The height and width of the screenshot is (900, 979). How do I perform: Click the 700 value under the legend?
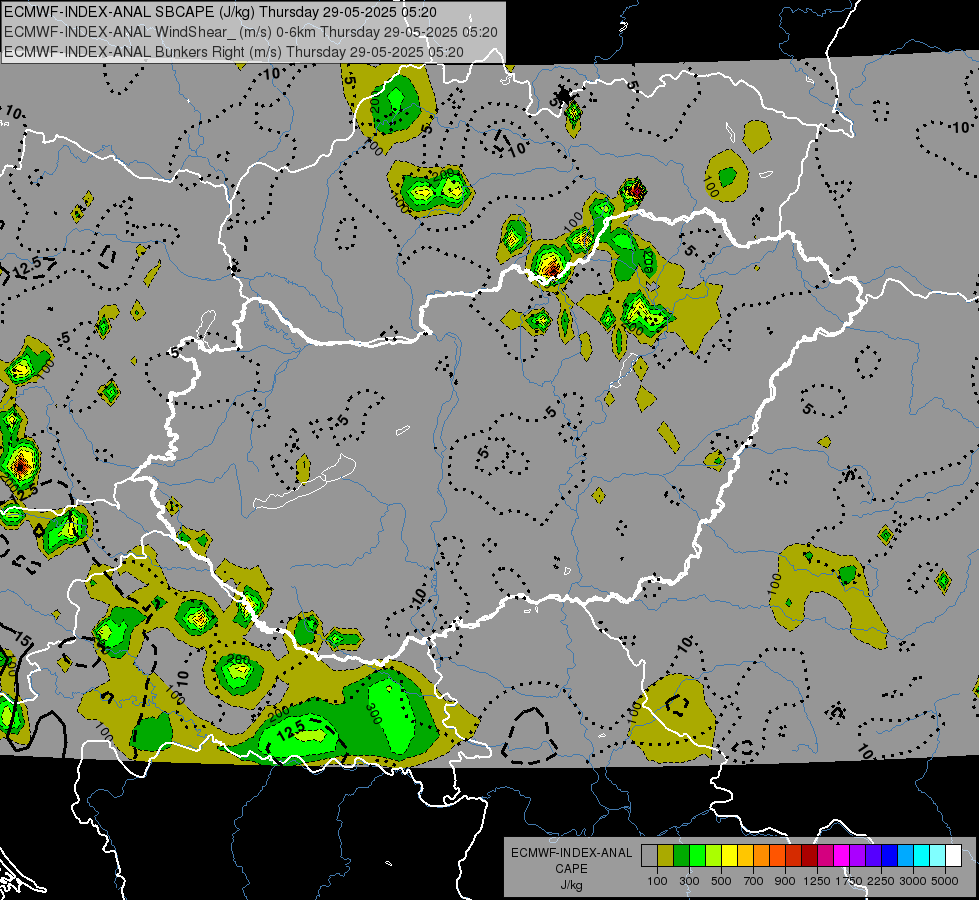pos(754,881)
